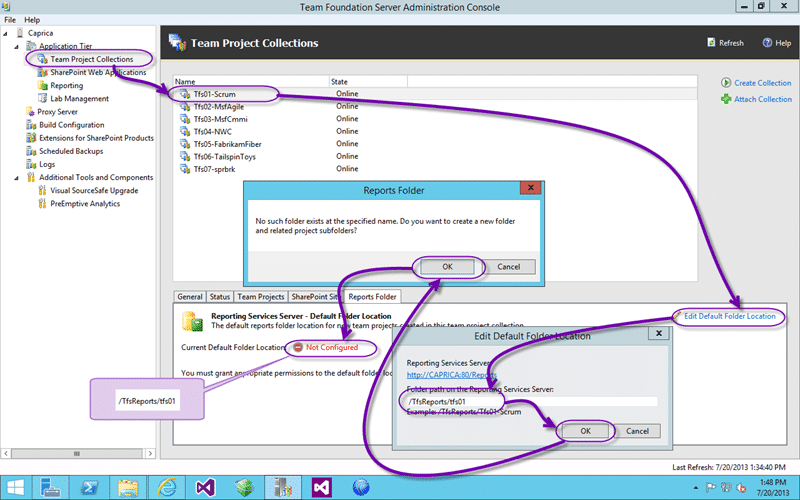Sort collections by Name column header
Image resolution: width=800 pixels, height=500 pixels.
(x=252, y=82)
